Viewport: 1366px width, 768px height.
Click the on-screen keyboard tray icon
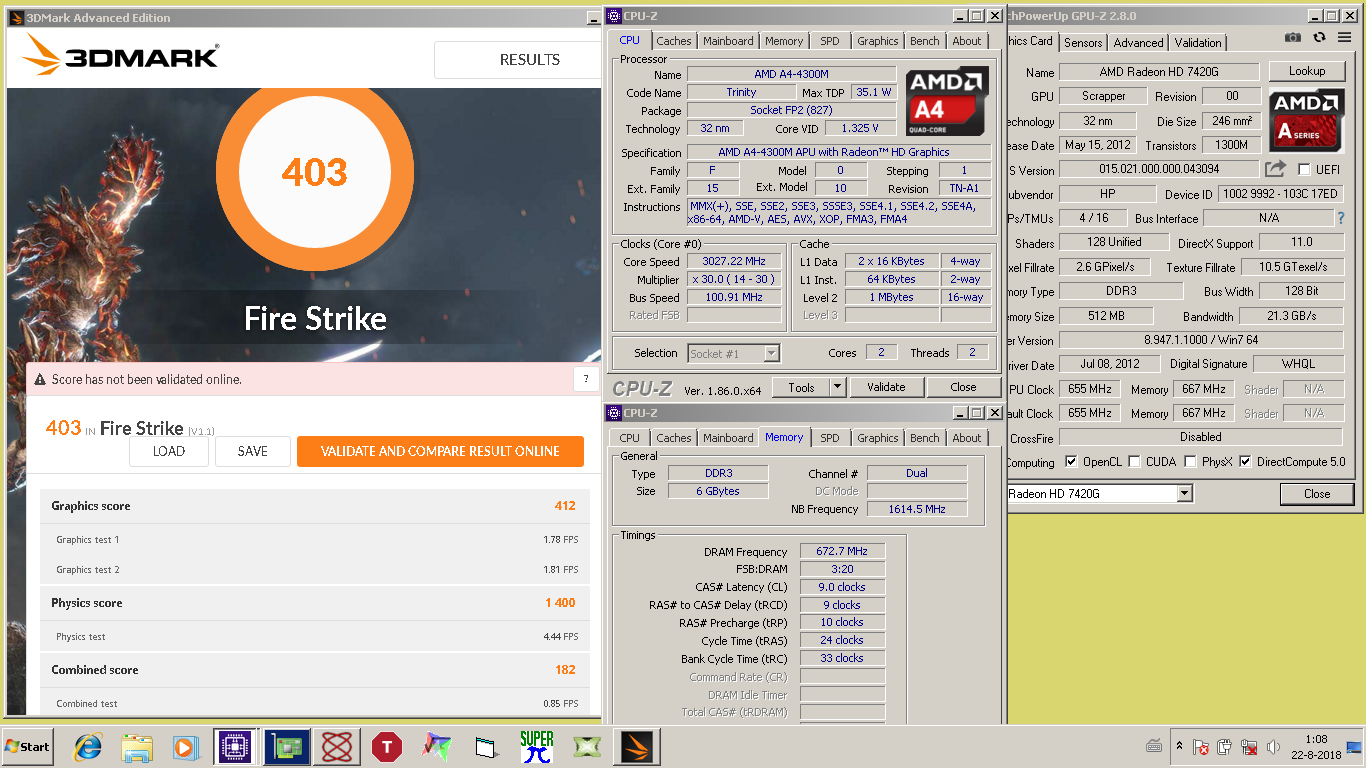(x=1154, y=746)
